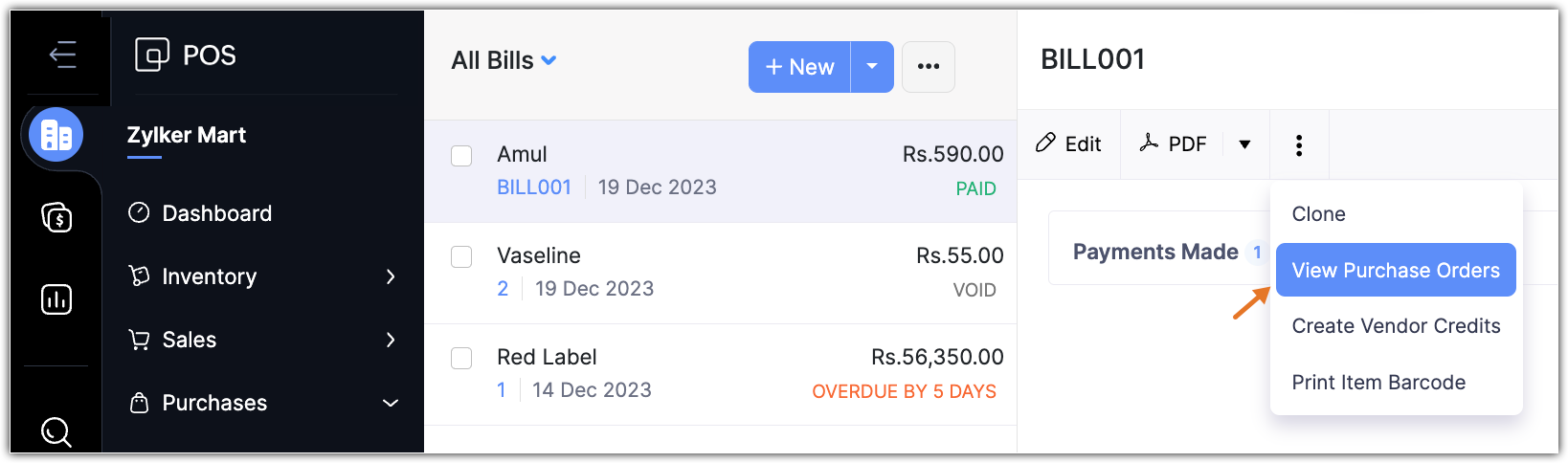Image resolution: width=1568 pixels, height=463 pixels.
Task: Open the vertical three-dot bill menu
Action: [1298, 144]
